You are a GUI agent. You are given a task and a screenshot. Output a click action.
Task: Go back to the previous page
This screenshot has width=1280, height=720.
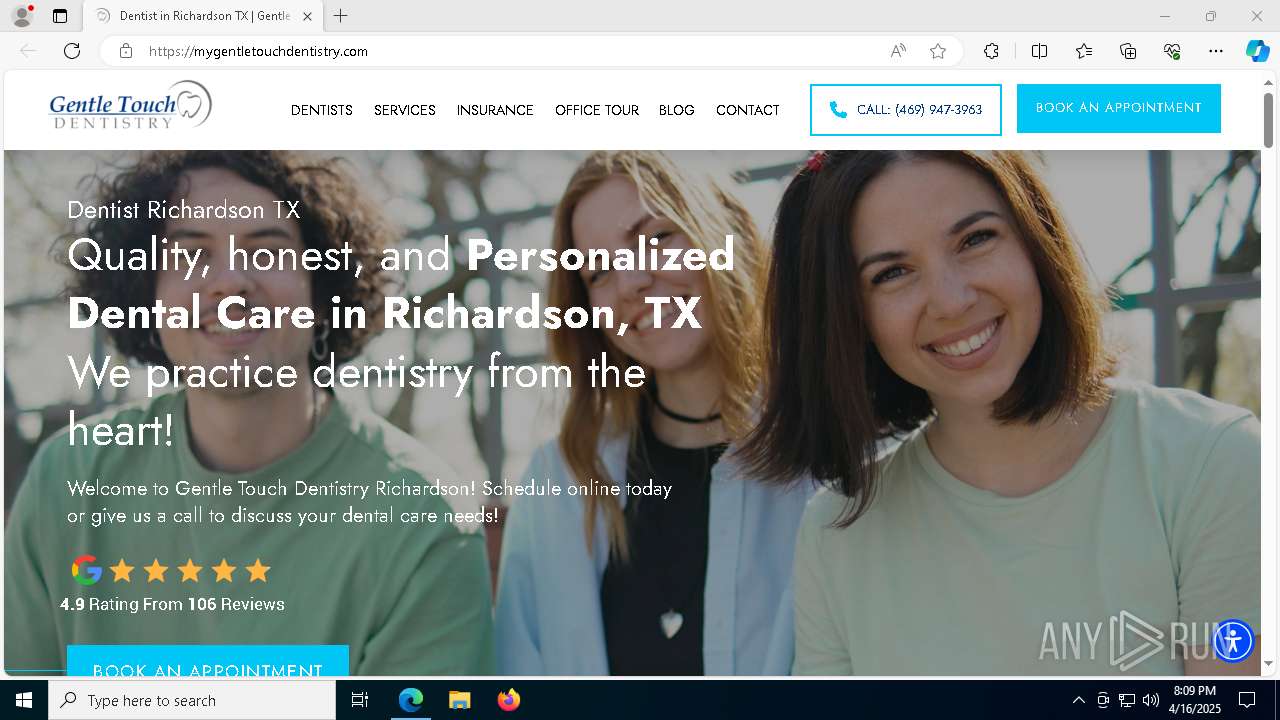click(x=28, y=51)
